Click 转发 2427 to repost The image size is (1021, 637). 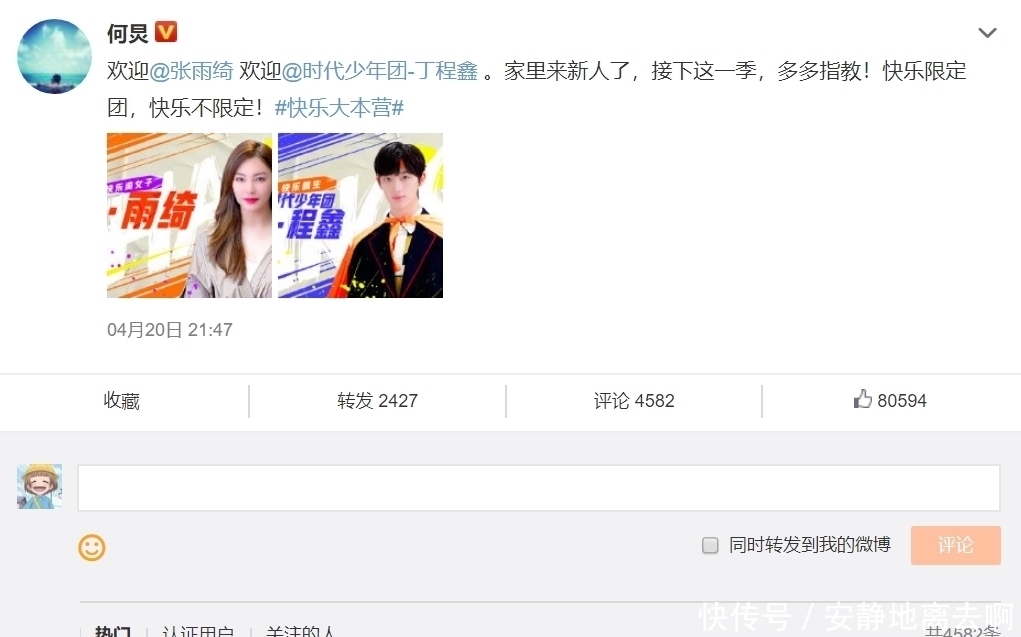pos(377,401)
